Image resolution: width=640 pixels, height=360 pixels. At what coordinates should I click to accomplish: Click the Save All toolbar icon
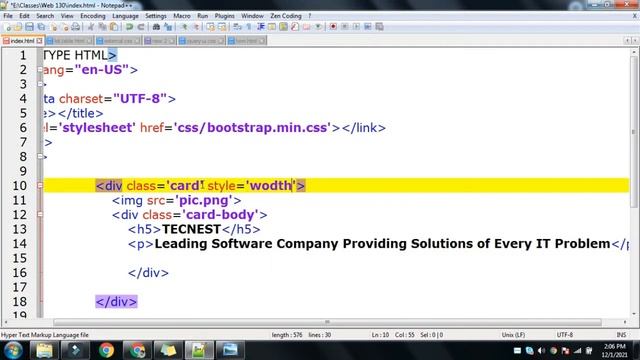point(41,27)
